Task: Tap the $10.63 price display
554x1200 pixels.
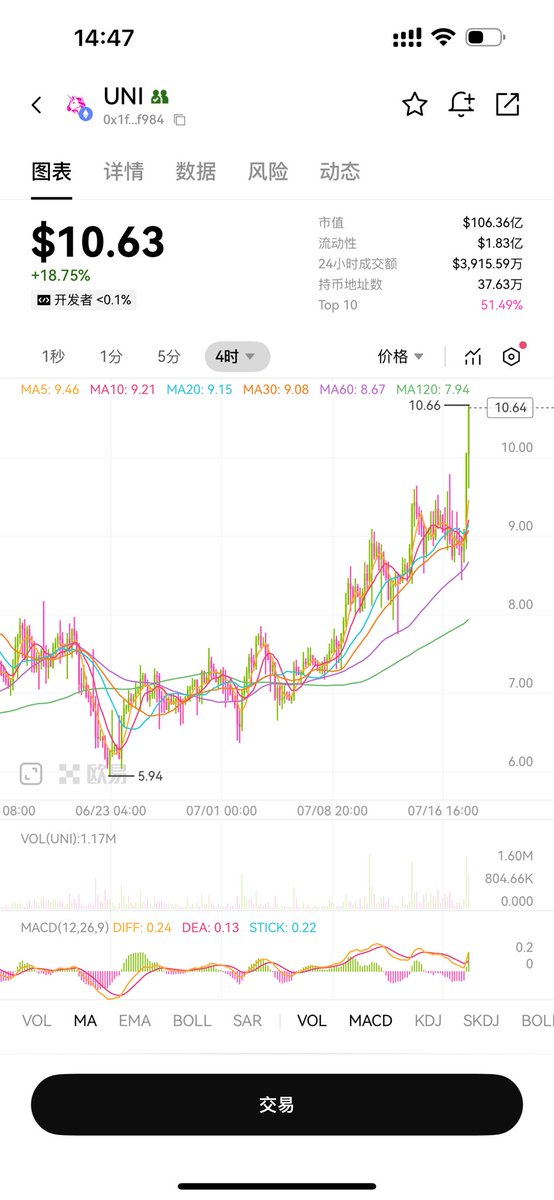Action: (98, 242)
